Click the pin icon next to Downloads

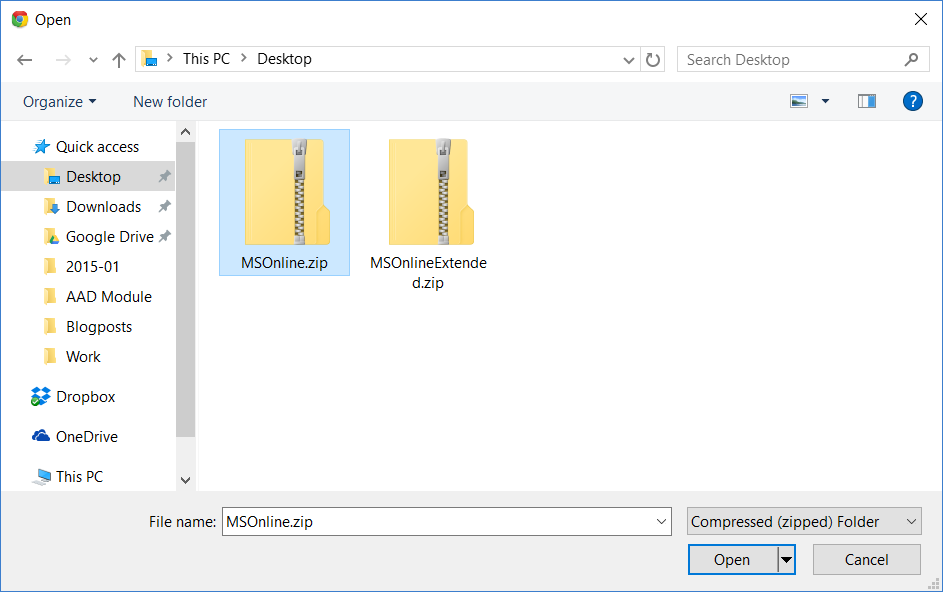(x=164, y=206)
